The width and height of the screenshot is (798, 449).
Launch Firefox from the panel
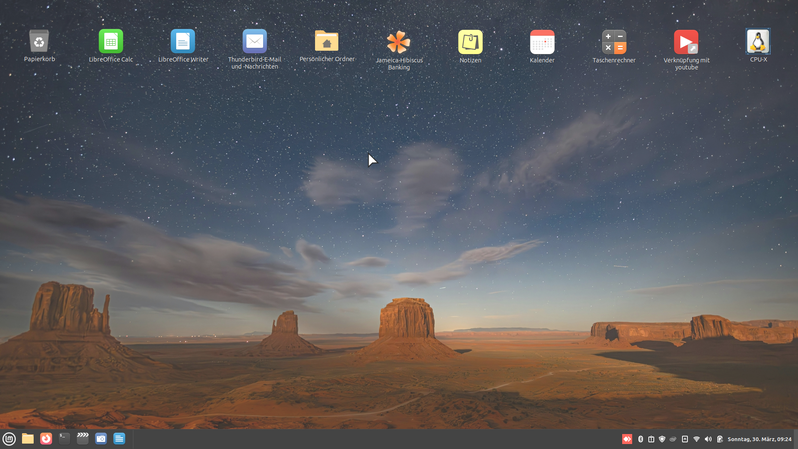46,439
